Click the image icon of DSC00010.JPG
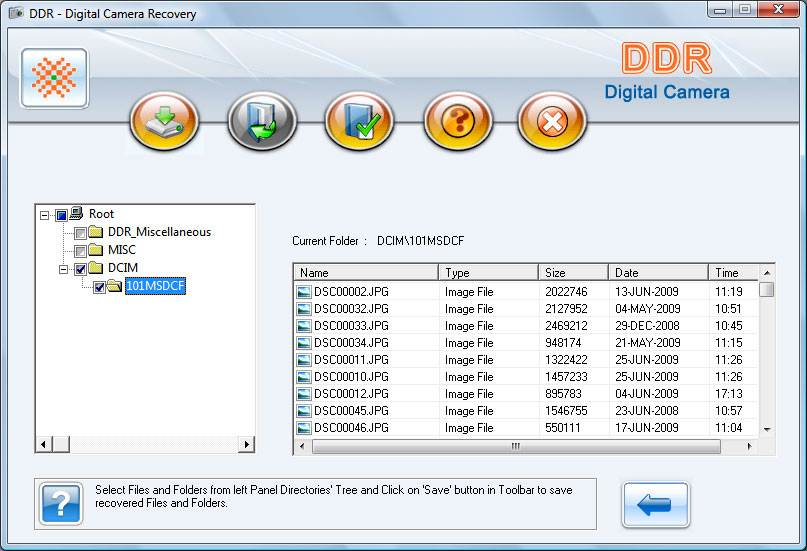Screen dimensions: 807x551 coord(304,377)
